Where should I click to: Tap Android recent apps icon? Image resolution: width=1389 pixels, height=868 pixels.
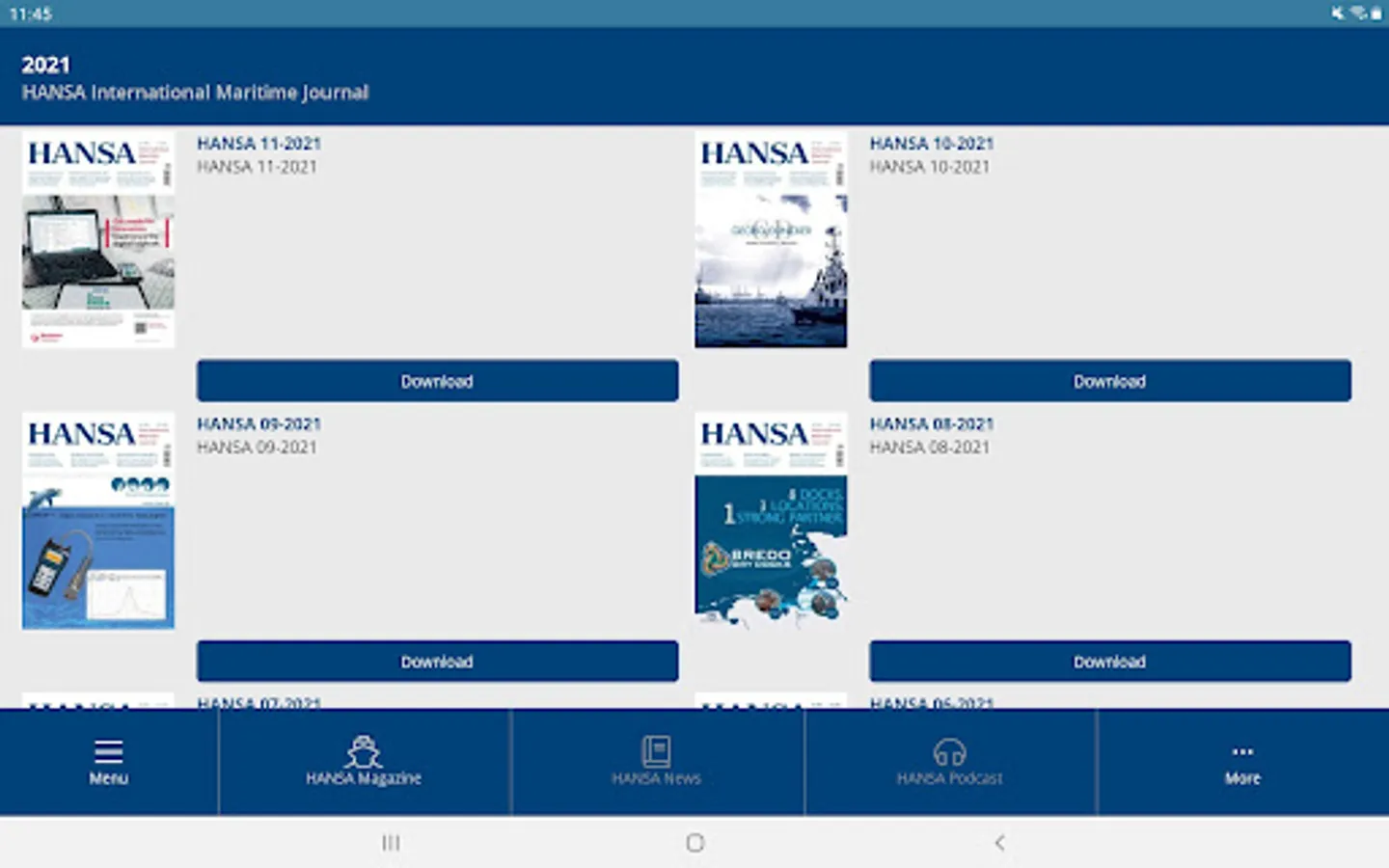[391, 843]
